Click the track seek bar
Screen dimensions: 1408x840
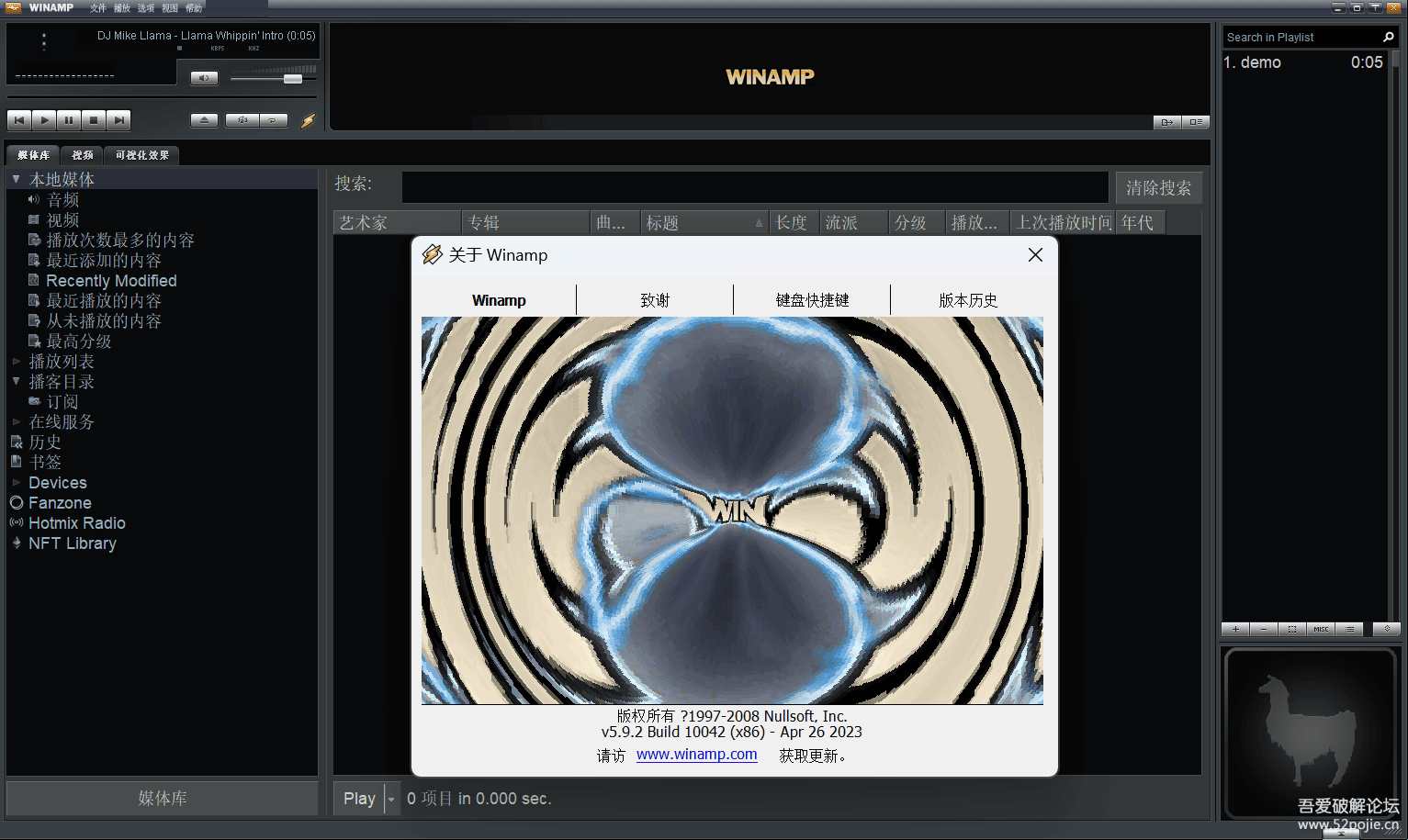162,96
